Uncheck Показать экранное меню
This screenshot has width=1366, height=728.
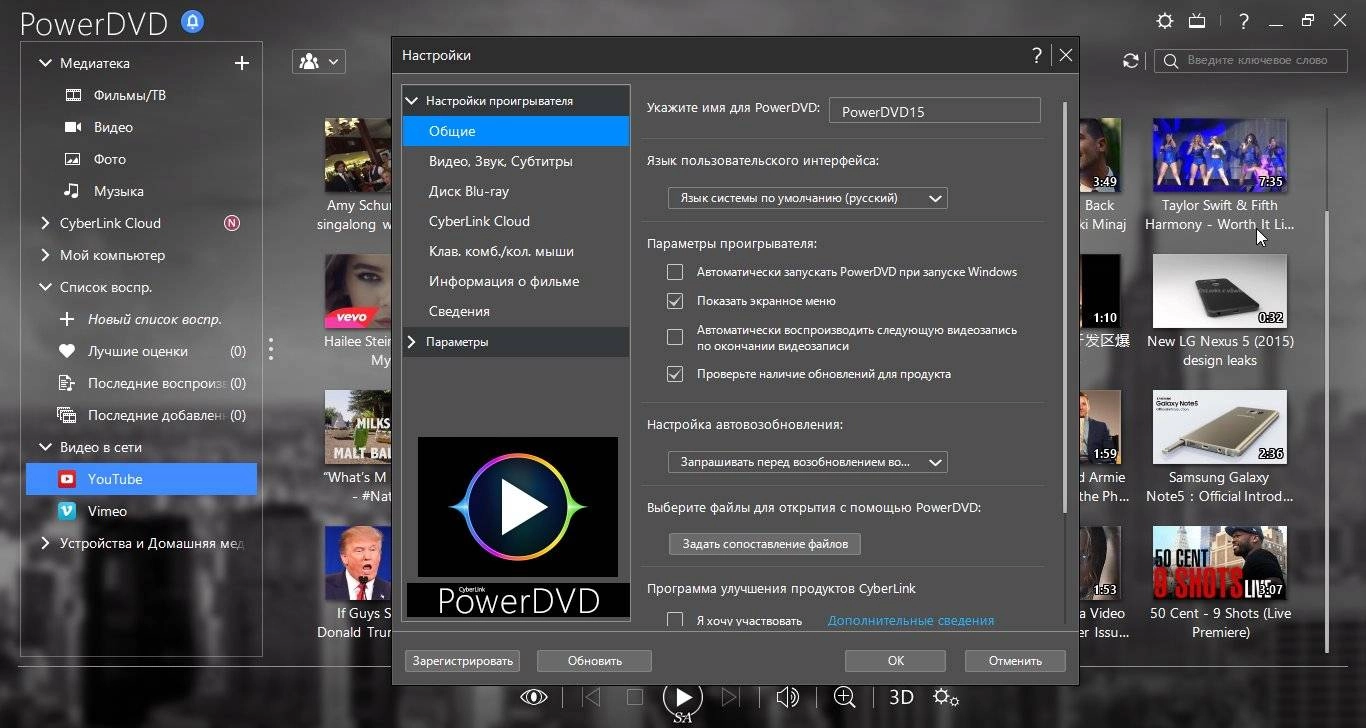click(x=675, y=301)
